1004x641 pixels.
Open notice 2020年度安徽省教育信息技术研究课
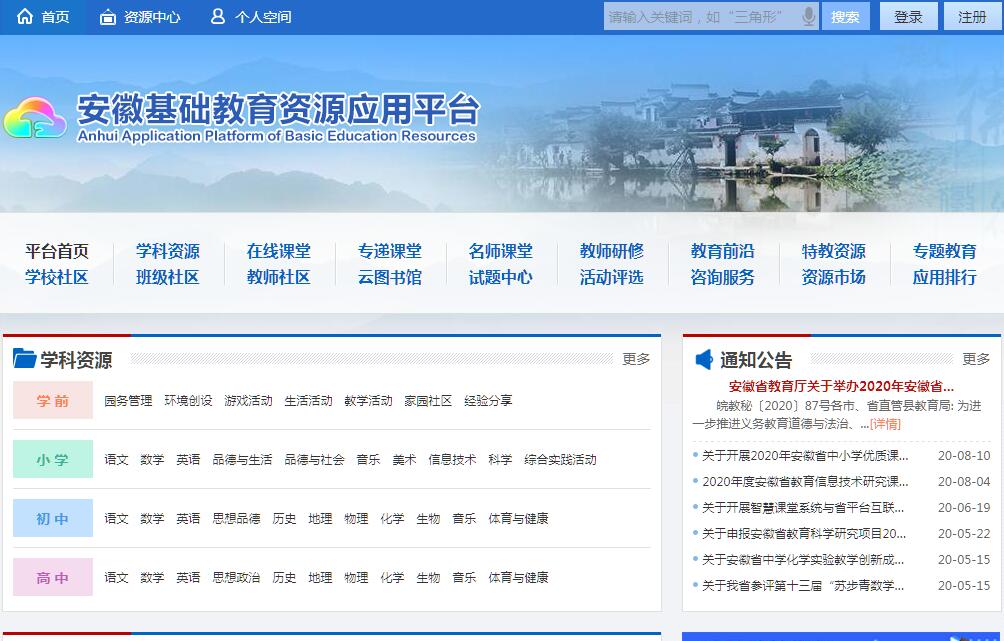[x=805, y=482]
